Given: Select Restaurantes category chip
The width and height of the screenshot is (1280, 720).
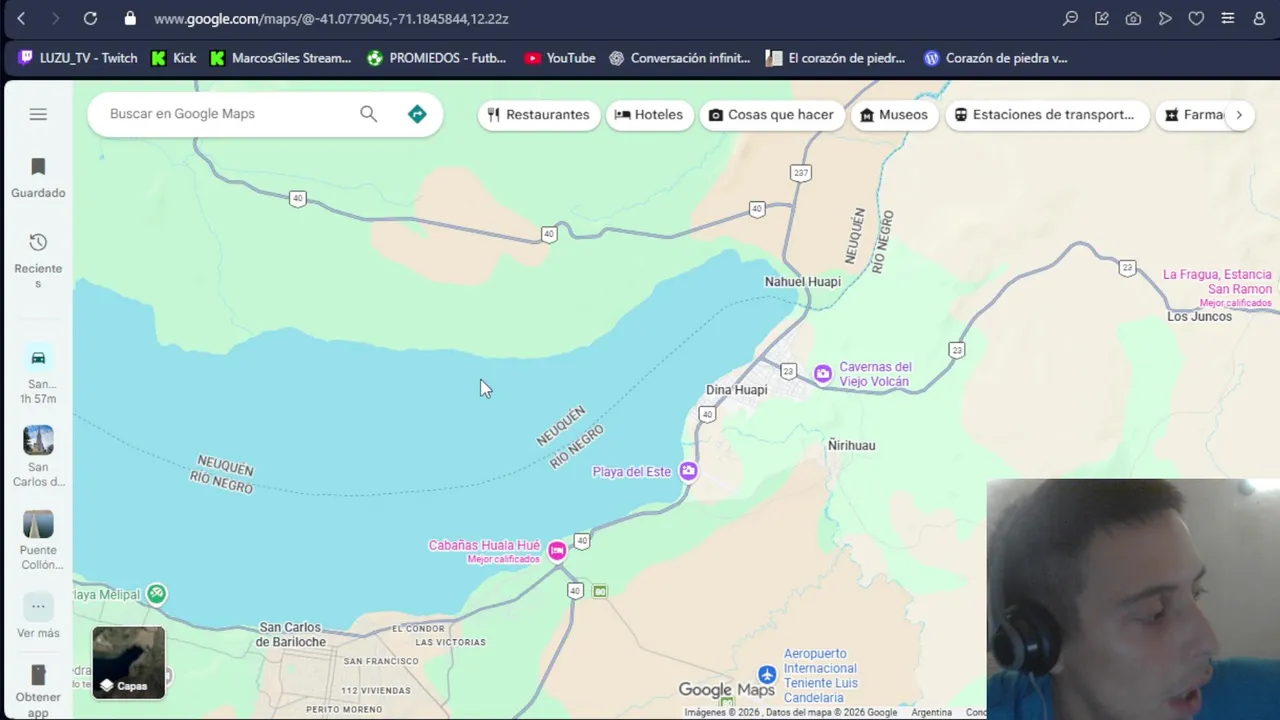Looking at the screenshot, I should pos(539,115).
